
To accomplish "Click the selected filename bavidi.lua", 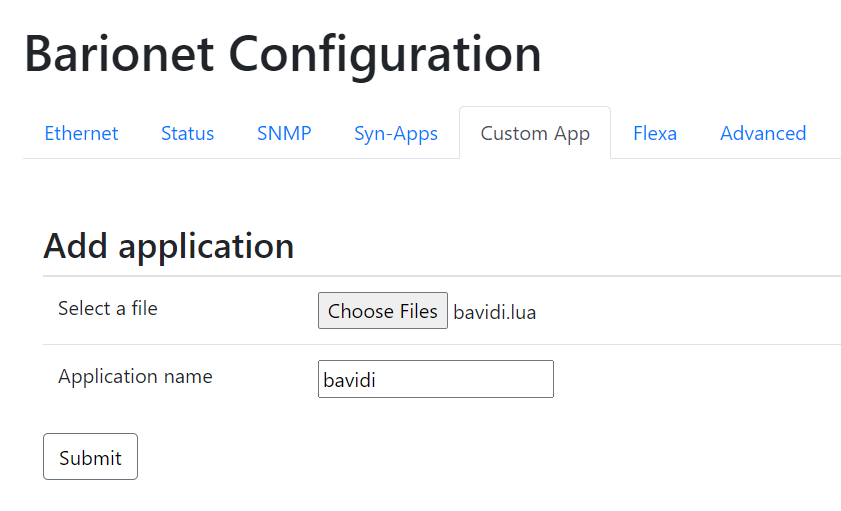I will tap(494, 312).
